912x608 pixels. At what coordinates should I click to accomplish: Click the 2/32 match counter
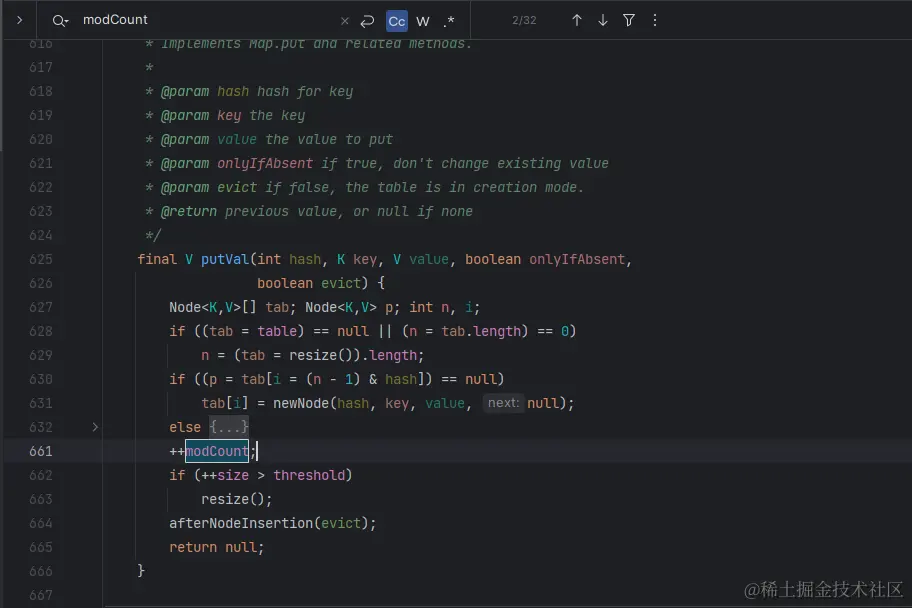[x=524, y=20]
